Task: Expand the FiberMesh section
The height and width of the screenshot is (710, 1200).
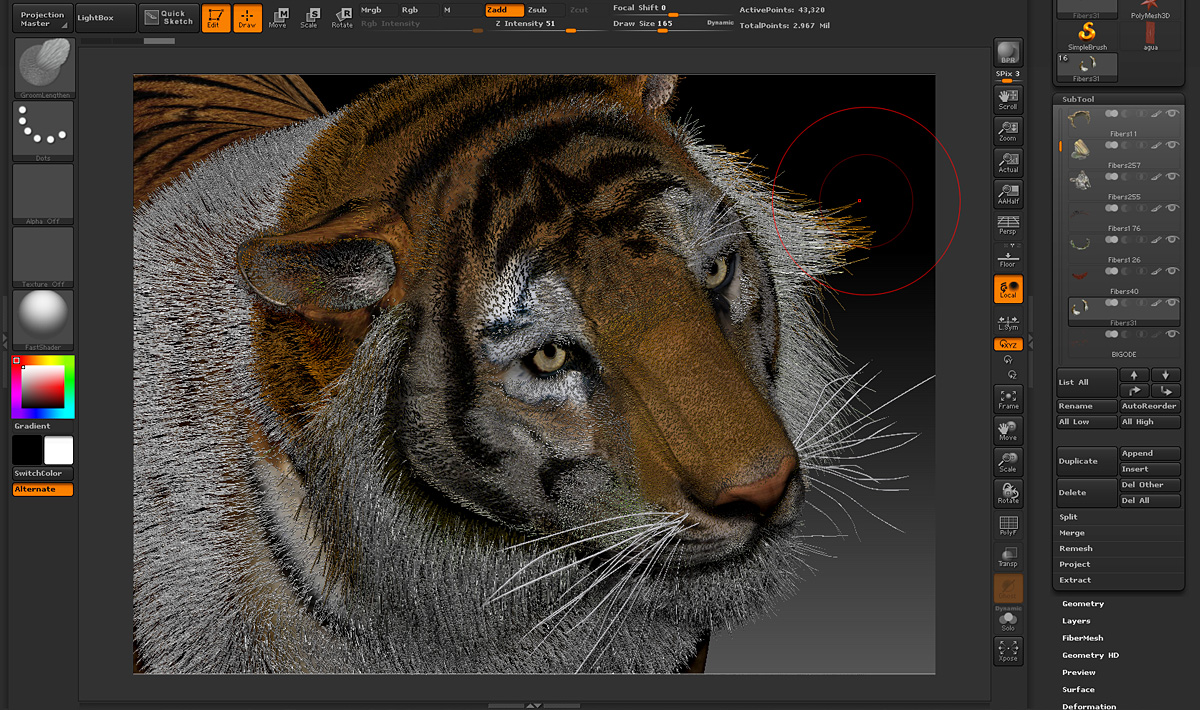Action: [1083, 638]
